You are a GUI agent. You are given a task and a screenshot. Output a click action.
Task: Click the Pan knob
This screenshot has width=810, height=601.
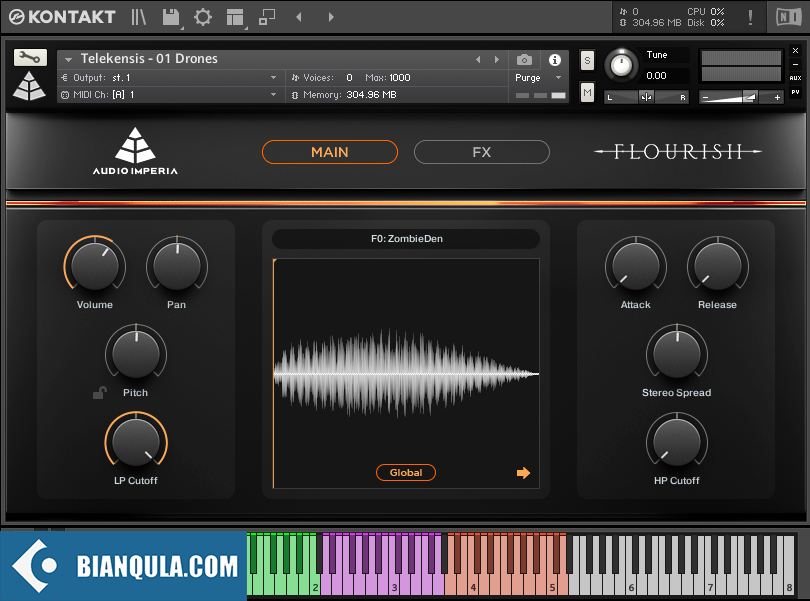[177, 266]
